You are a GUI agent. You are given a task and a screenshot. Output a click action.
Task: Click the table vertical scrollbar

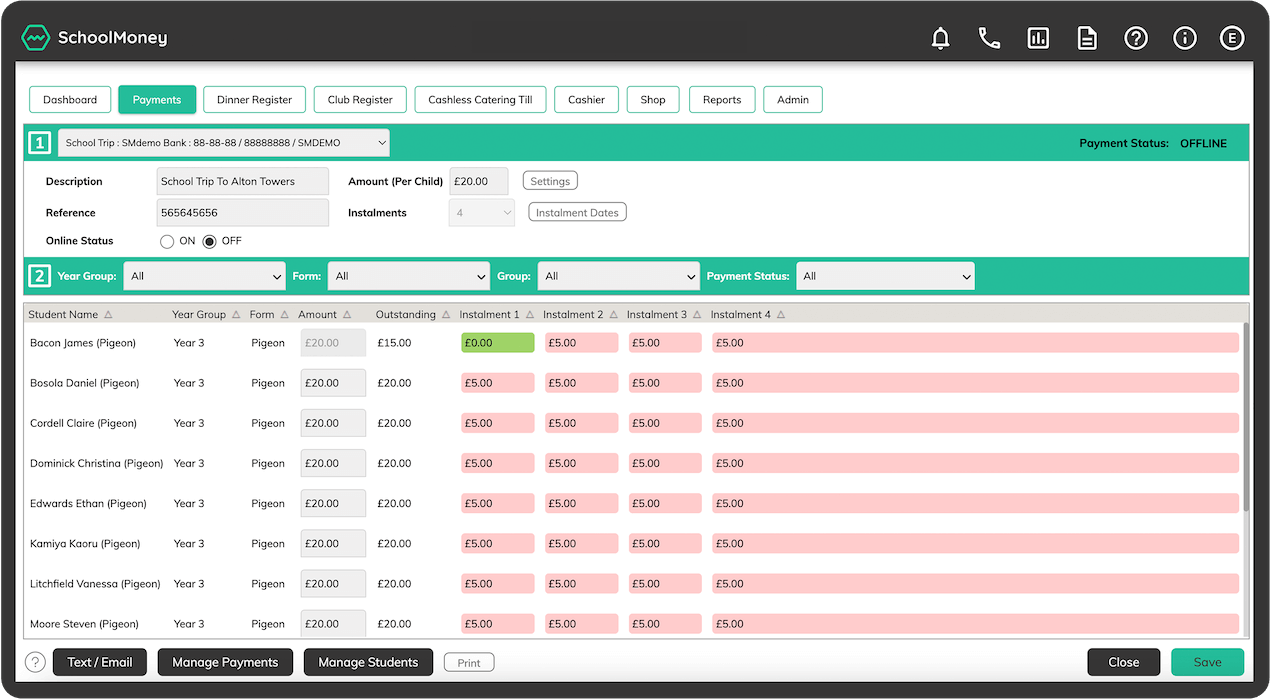click(1246, 415)
